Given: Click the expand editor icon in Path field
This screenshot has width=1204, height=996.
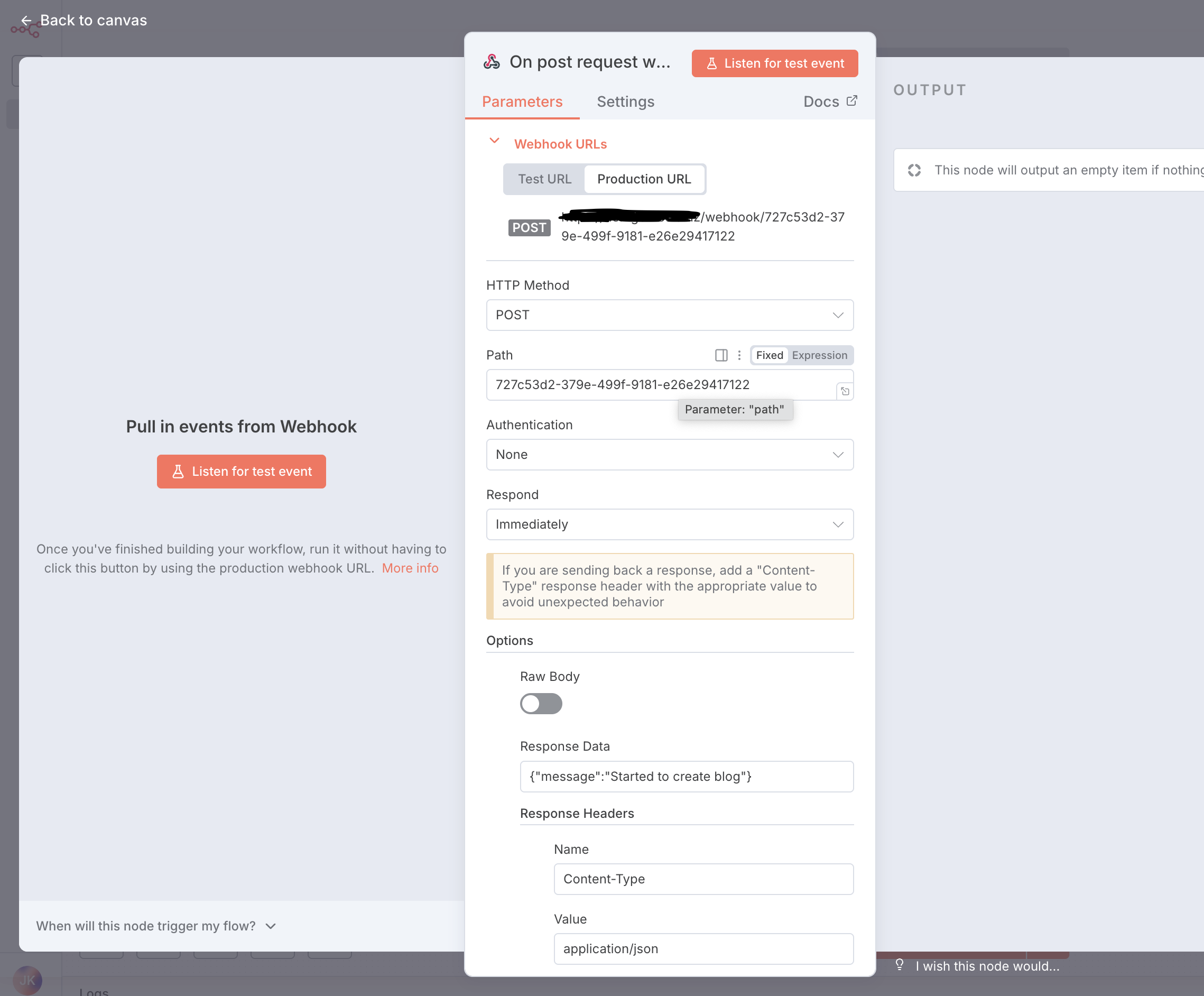Looking at the screenshot, I should pos(845,392).
